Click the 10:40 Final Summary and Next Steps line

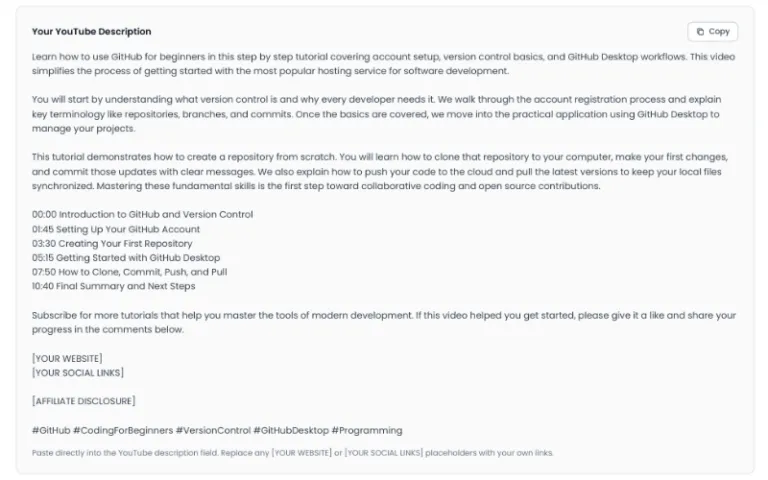pos(114,286)
